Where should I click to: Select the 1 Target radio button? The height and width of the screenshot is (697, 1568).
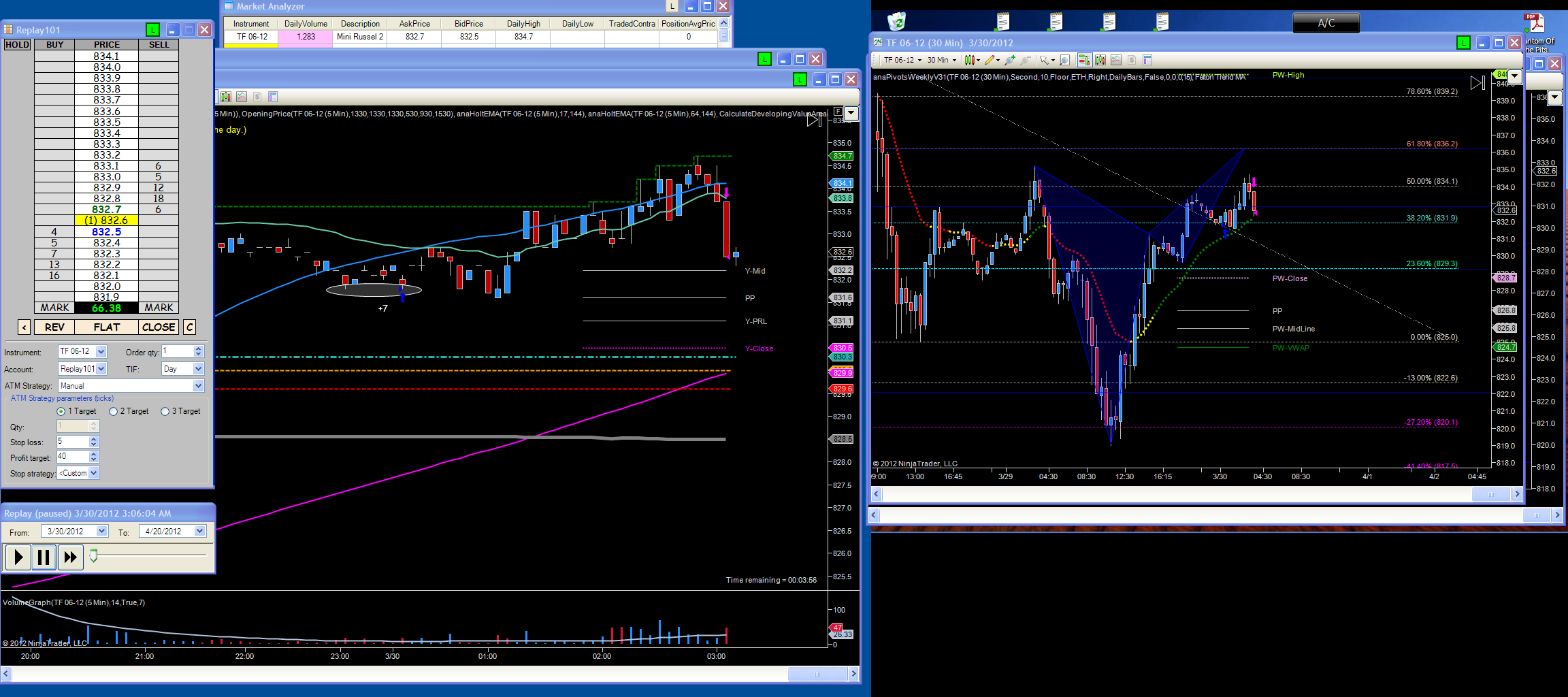(61, 412)
